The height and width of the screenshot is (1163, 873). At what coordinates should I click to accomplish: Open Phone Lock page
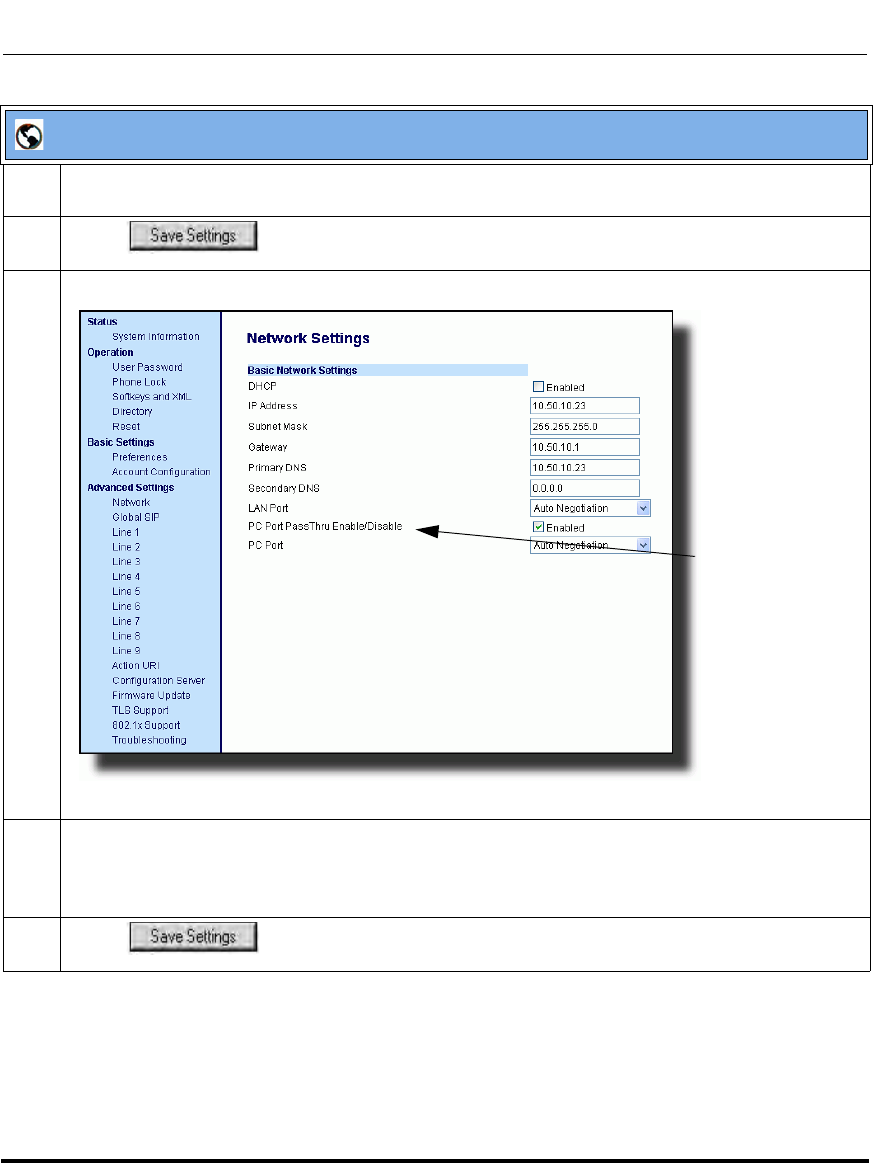(x=139, y=382)
